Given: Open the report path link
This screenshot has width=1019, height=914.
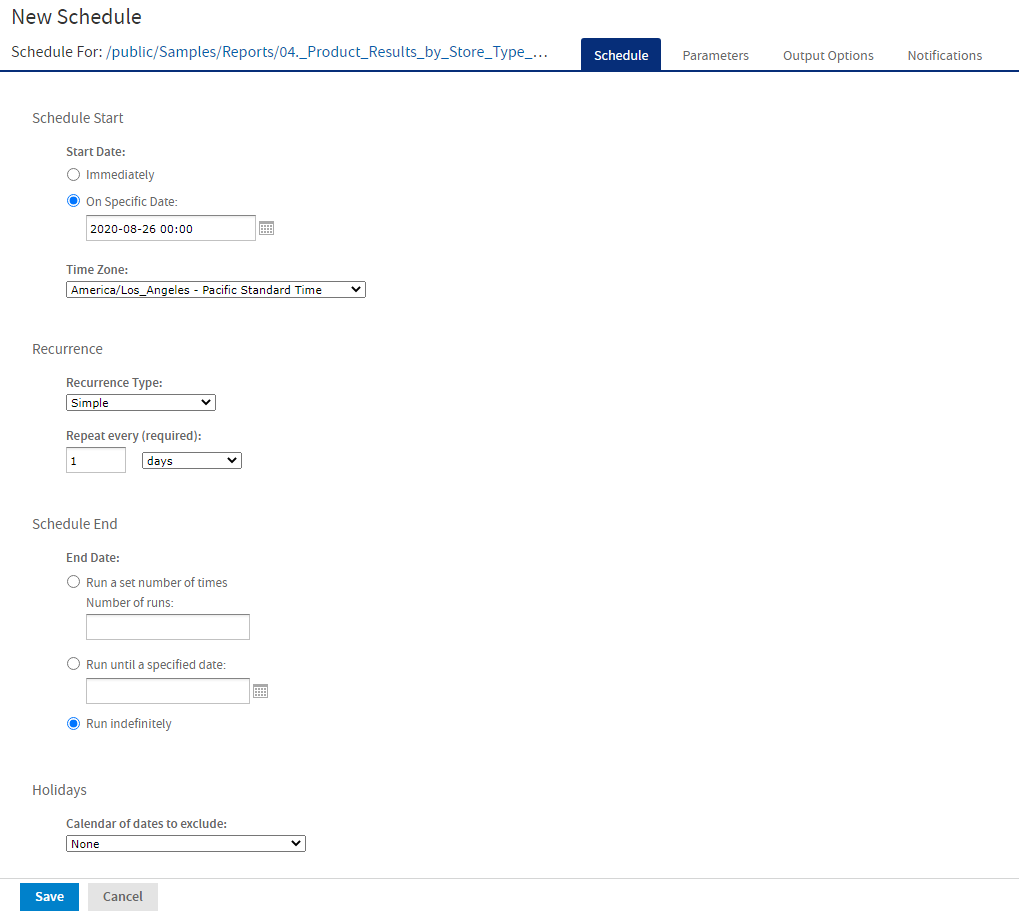Looking at the screenshot, I should click(327, 52).
